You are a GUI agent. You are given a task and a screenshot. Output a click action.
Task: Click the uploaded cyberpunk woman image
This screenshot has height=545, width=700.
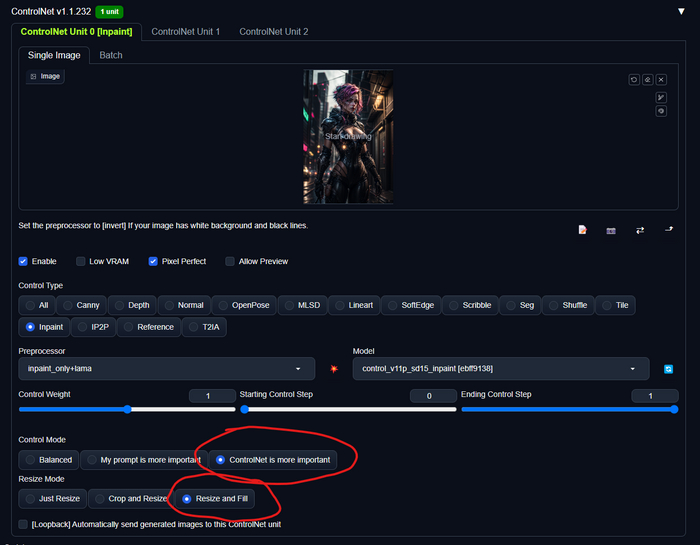pos(348,137)
